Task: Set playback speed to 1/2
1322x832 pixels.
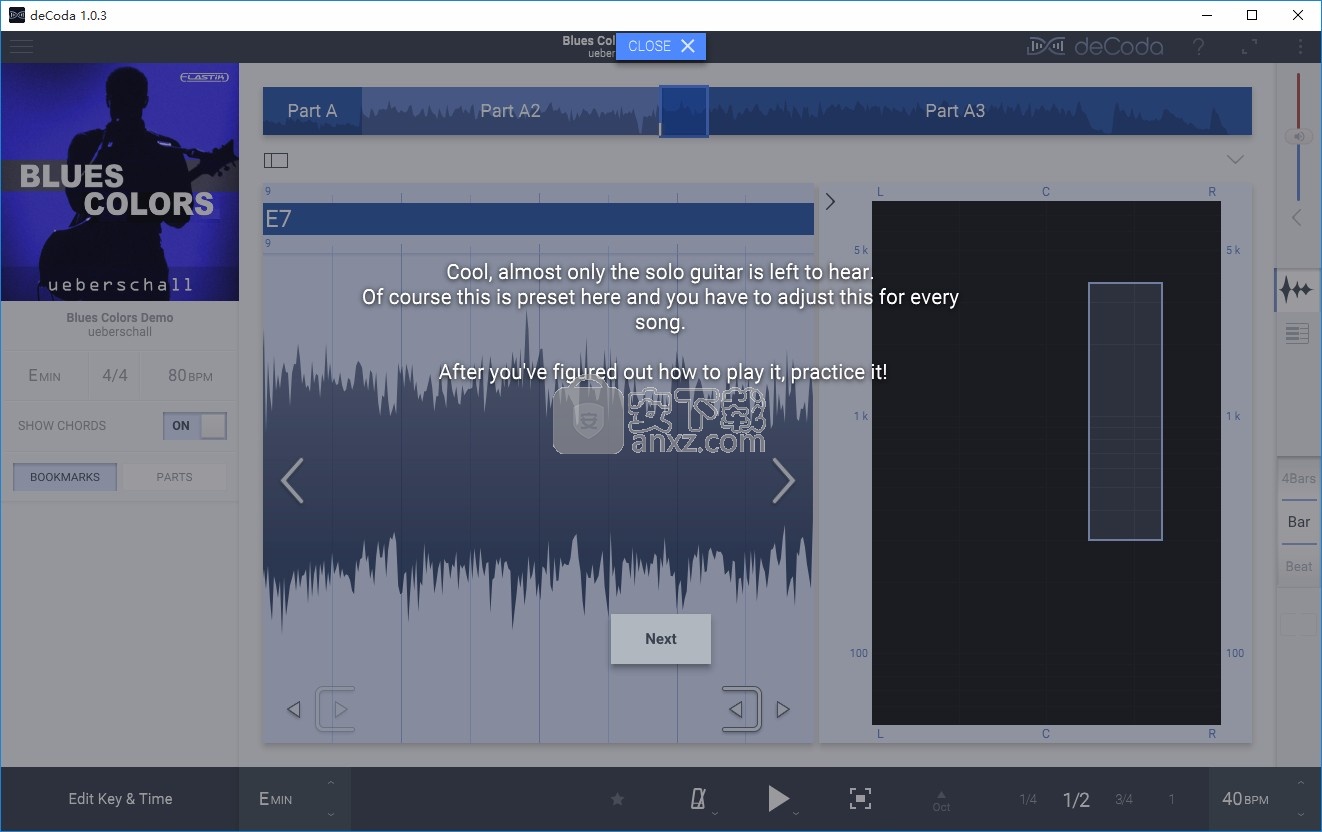Action: click(x=1076, y=799)
